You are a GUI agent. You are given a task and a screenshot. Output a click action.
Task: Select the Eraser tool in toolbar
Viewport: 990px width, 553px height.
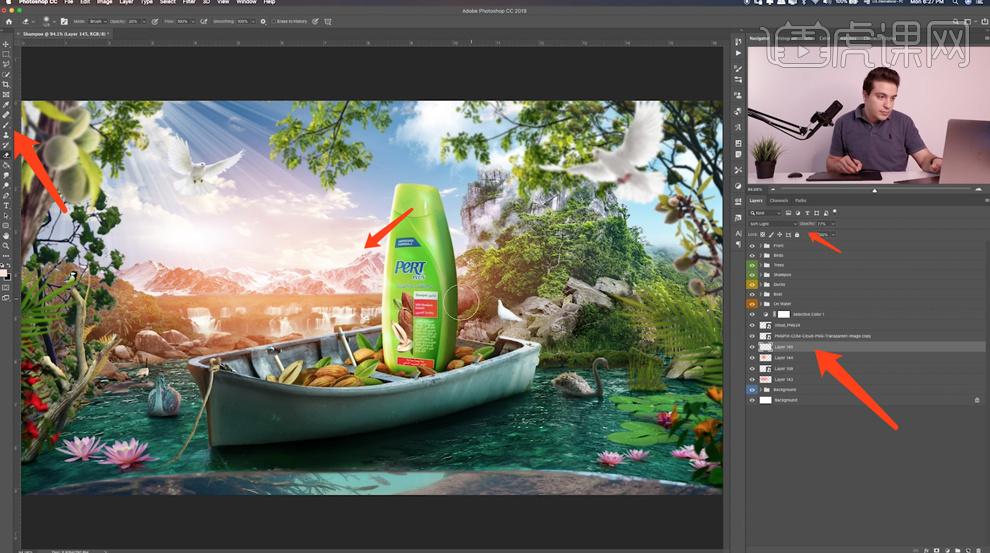6,155
